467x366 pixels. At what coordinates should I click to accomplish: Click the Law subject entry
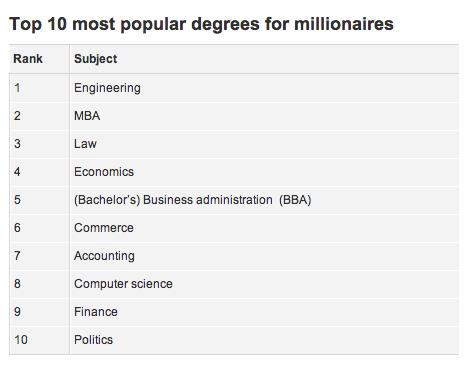tap(85, 144)
